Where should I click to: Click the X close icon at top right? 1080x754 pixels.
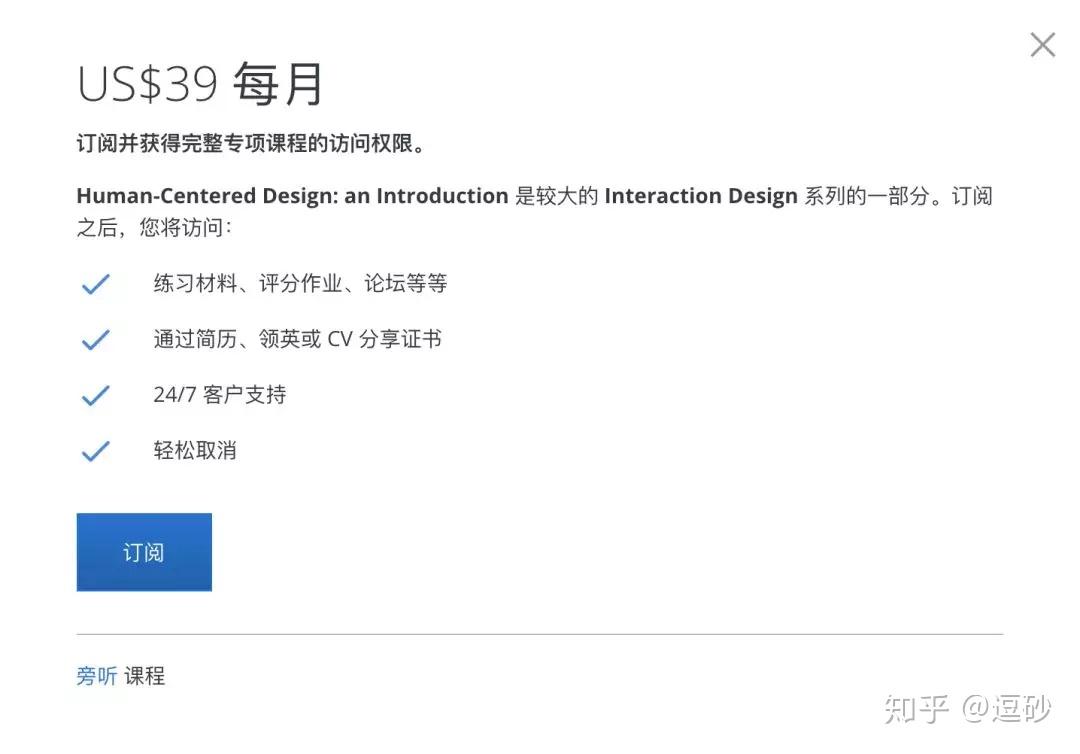coord(1043,44)
